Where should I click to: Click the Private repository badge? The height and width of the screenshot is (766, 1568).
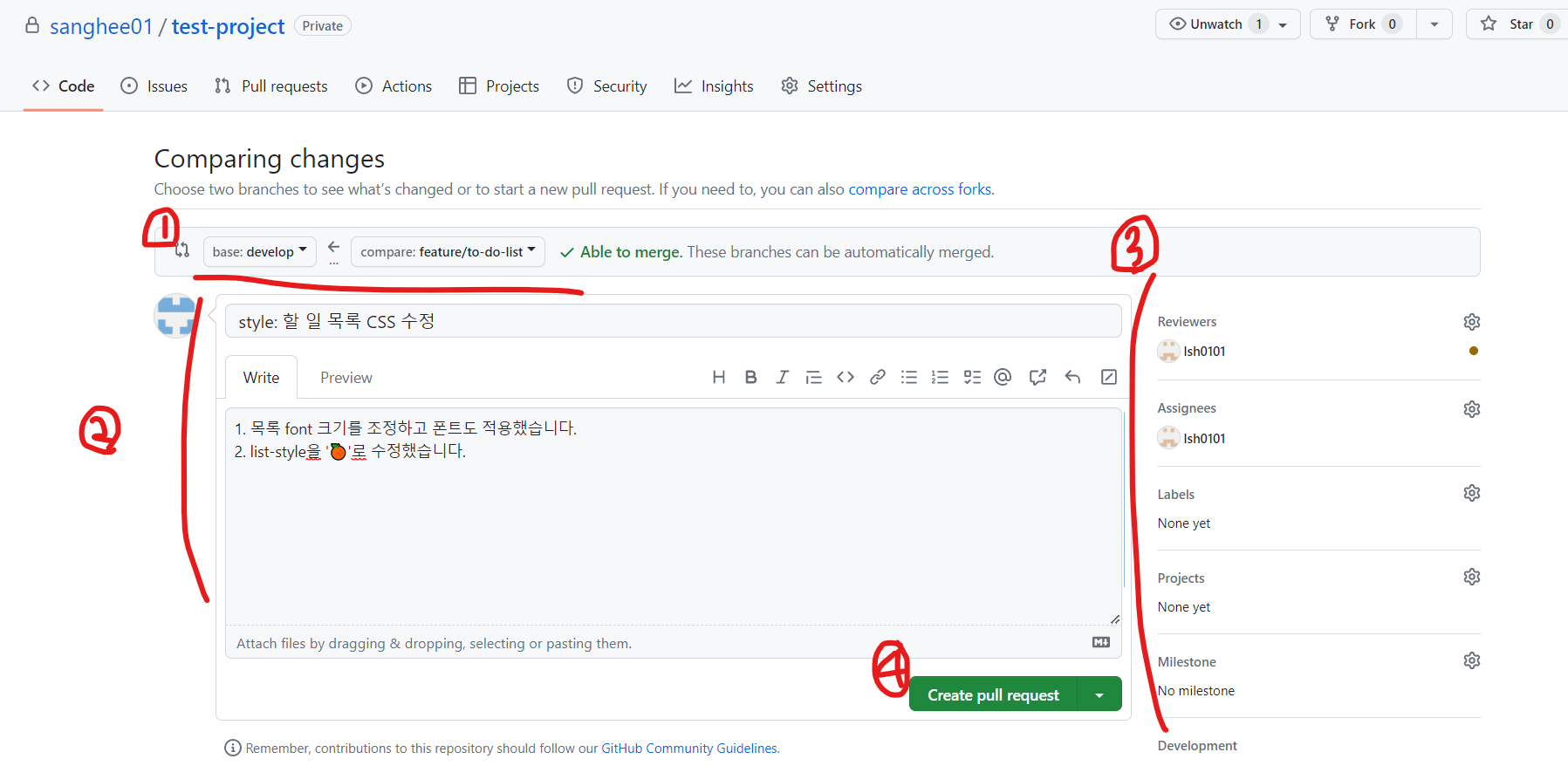pyautogui.click(x=322, y=26)
